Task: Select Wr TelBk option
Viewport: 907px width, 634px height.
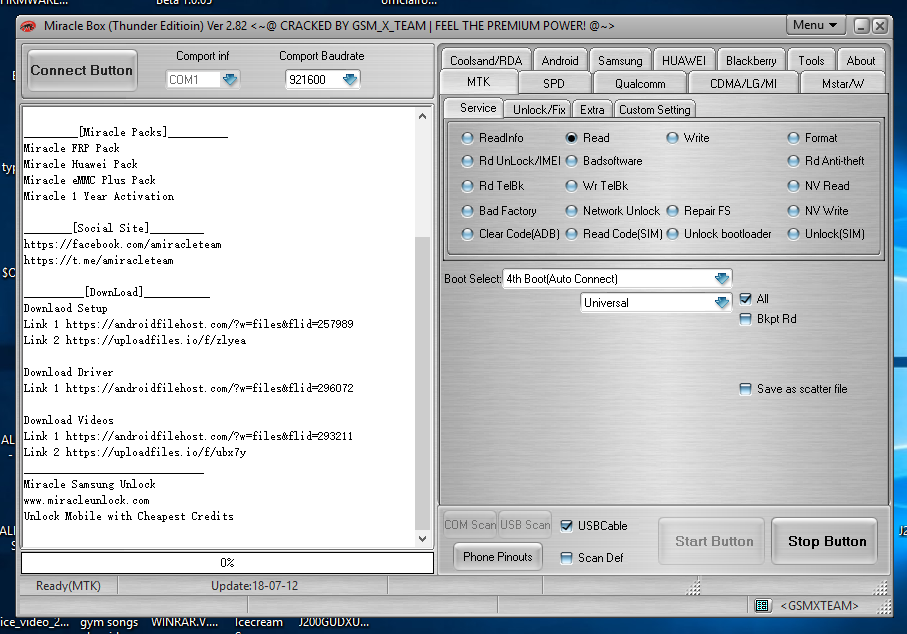Action: click(597, 186)
